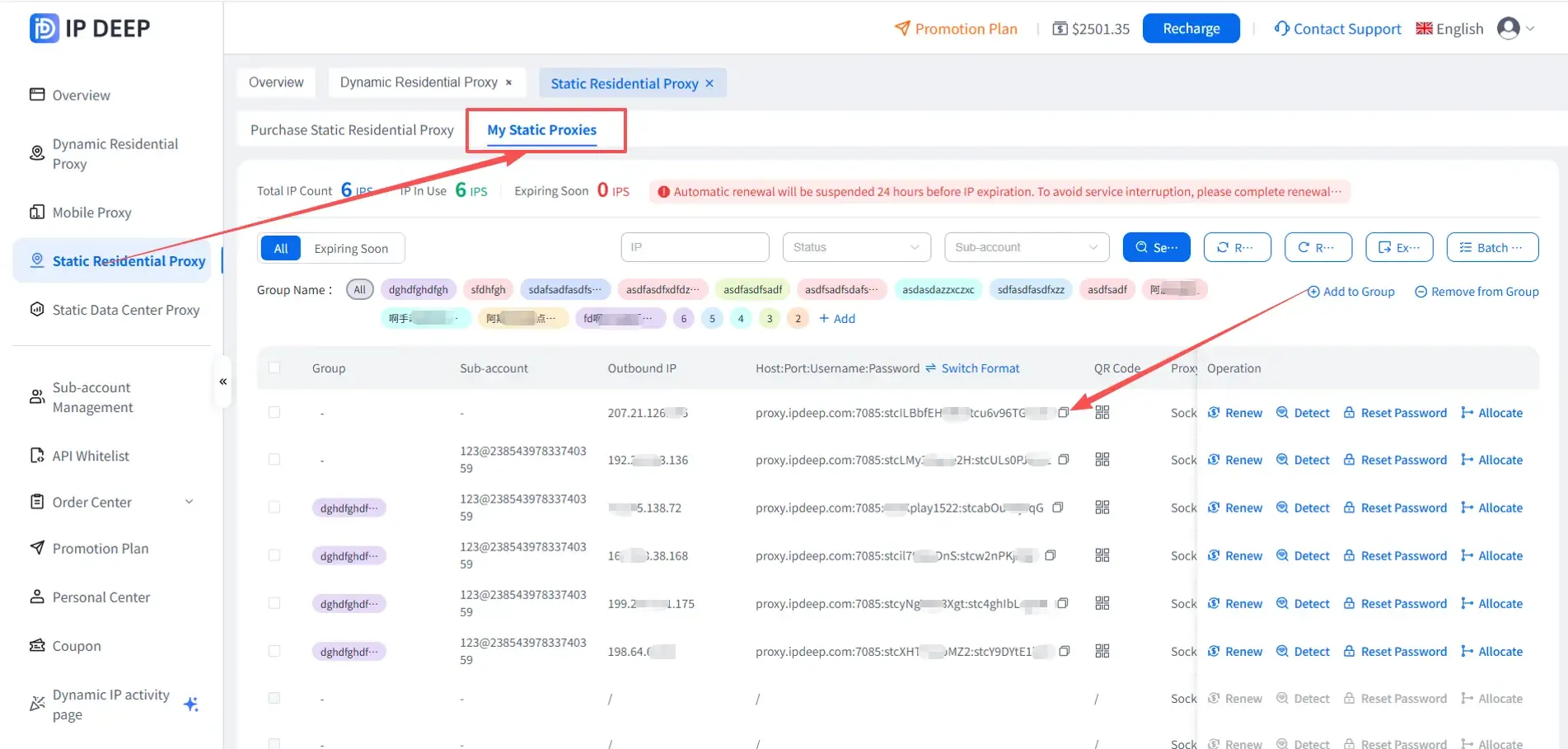Open the Overview page tab

click(276, 82)
